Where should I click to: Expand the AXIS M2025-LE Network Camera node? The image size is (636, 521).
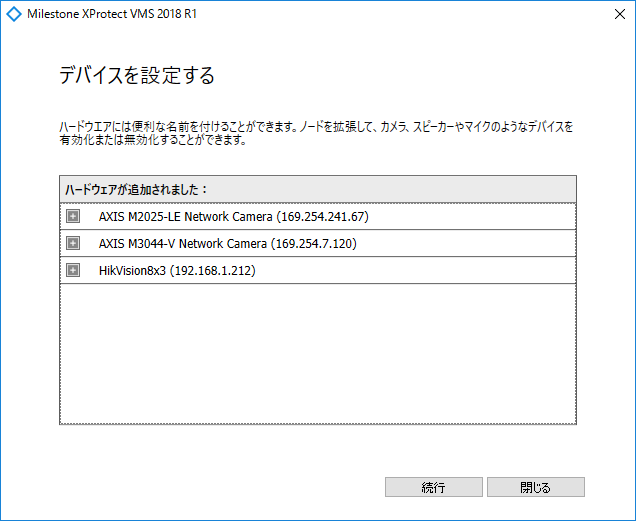pos(73,216)
